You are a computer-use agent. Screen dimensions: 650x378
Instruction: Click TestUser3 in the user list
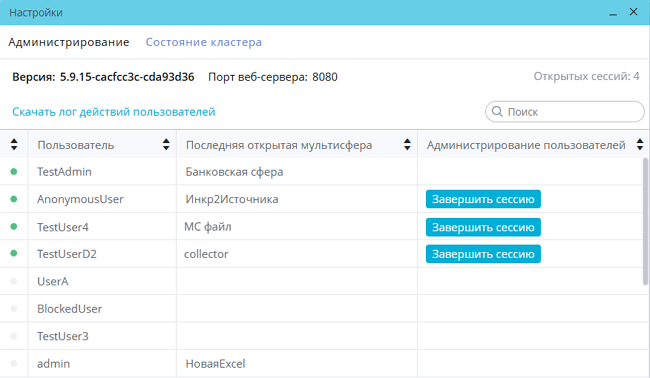coord(63,336)
